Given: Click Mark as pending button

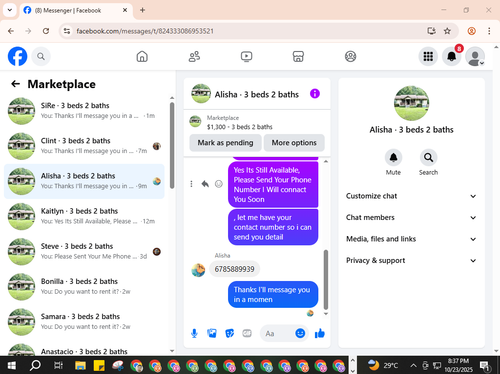Looking at the screenshot, I should [x=225, y=143].
